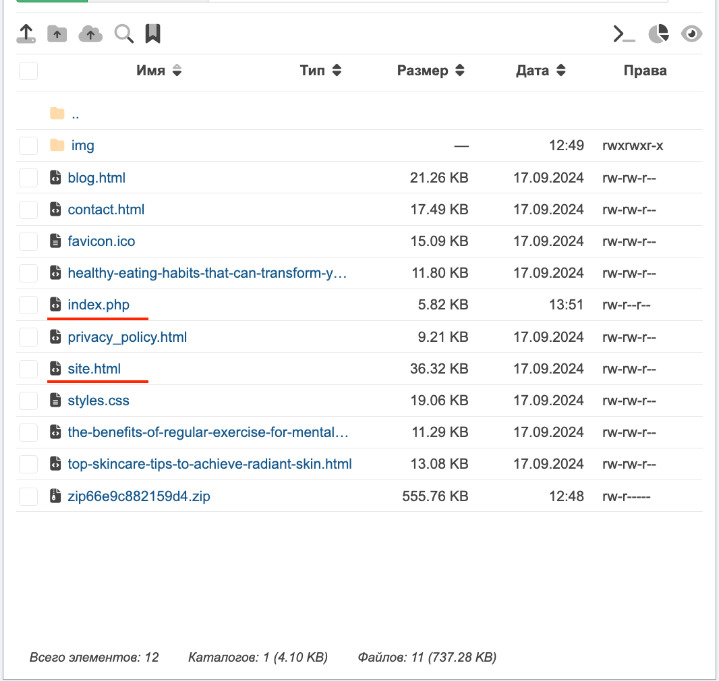Open the site.html file link
Viewport: 719px width, 681px height.
click(94, 369)
